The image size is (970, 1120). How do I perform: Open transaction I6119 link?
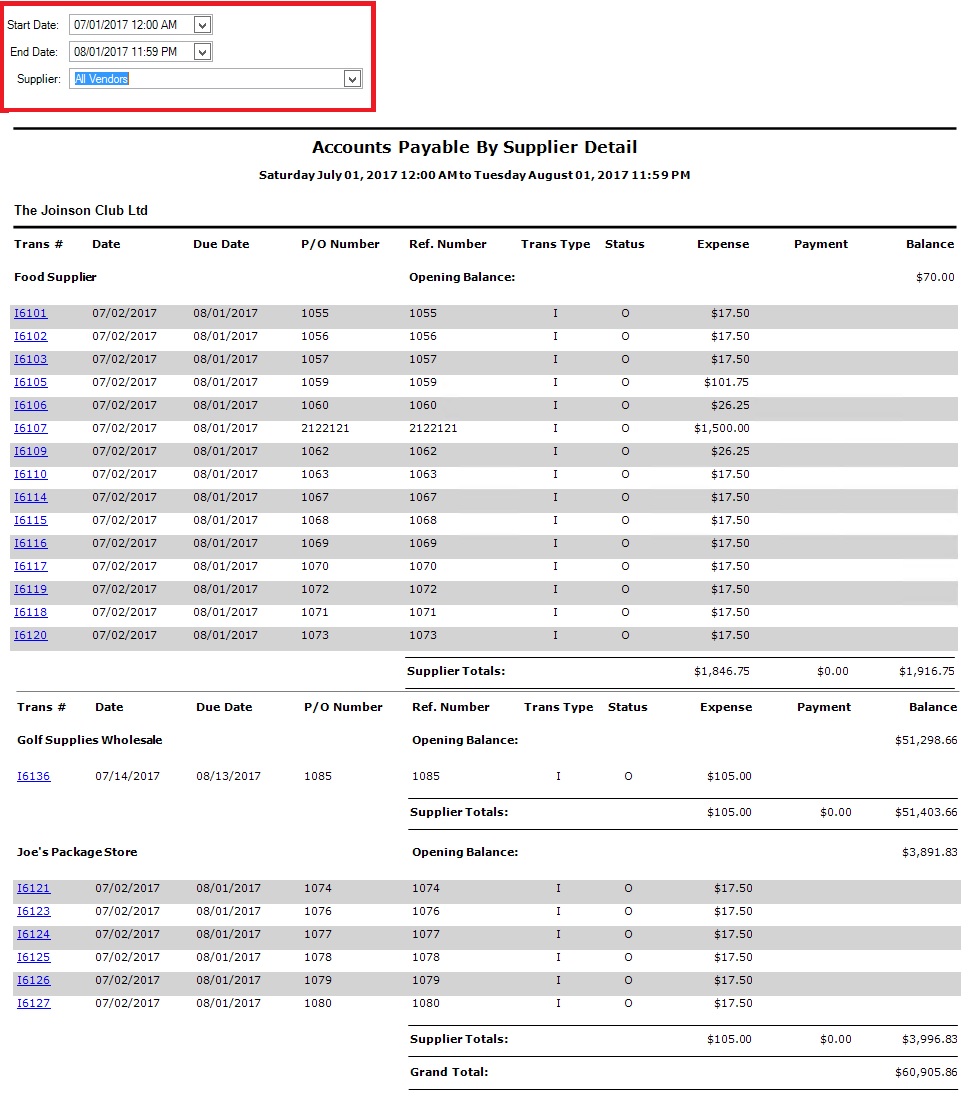click(30, 590)
